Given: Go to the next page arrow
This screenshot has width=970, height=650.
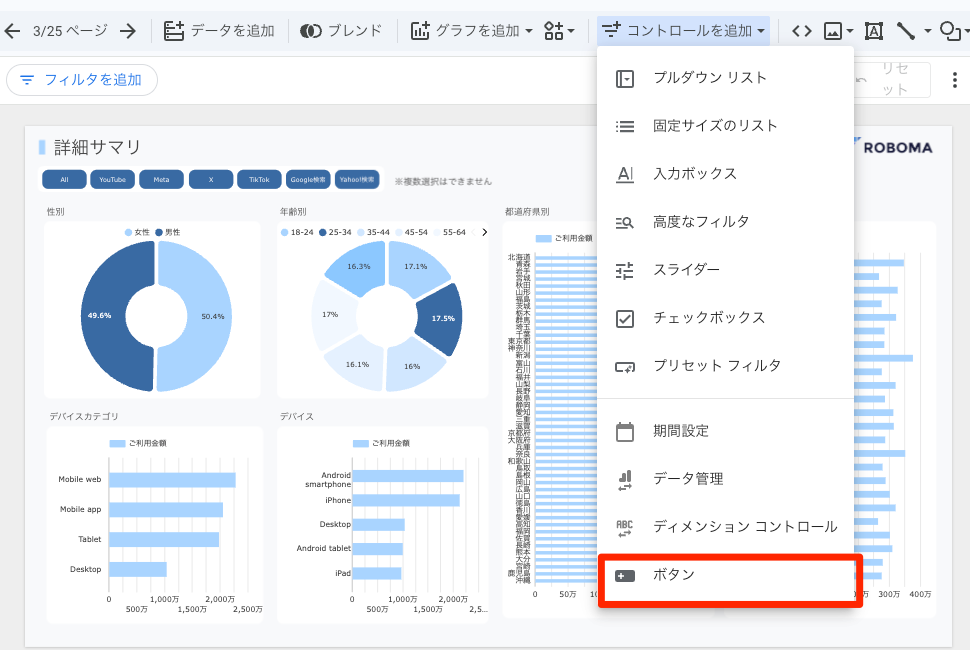Looking at the screenshot, I should tap(127, 31).
